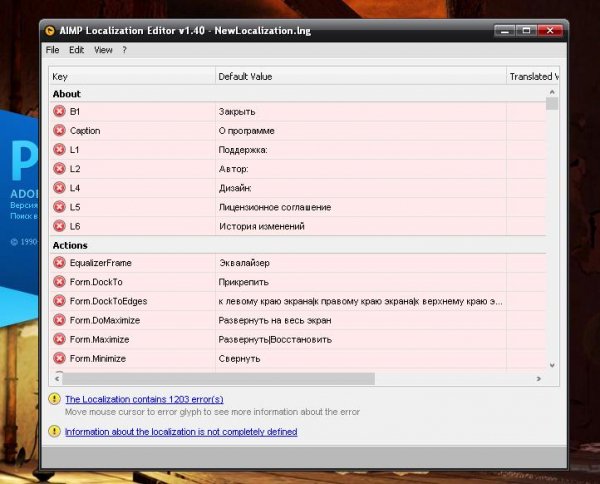This screenshot has width=600, height=484.
Task: Click the default value 'Лицензионное соглашение'
Action: click(275, 207)
